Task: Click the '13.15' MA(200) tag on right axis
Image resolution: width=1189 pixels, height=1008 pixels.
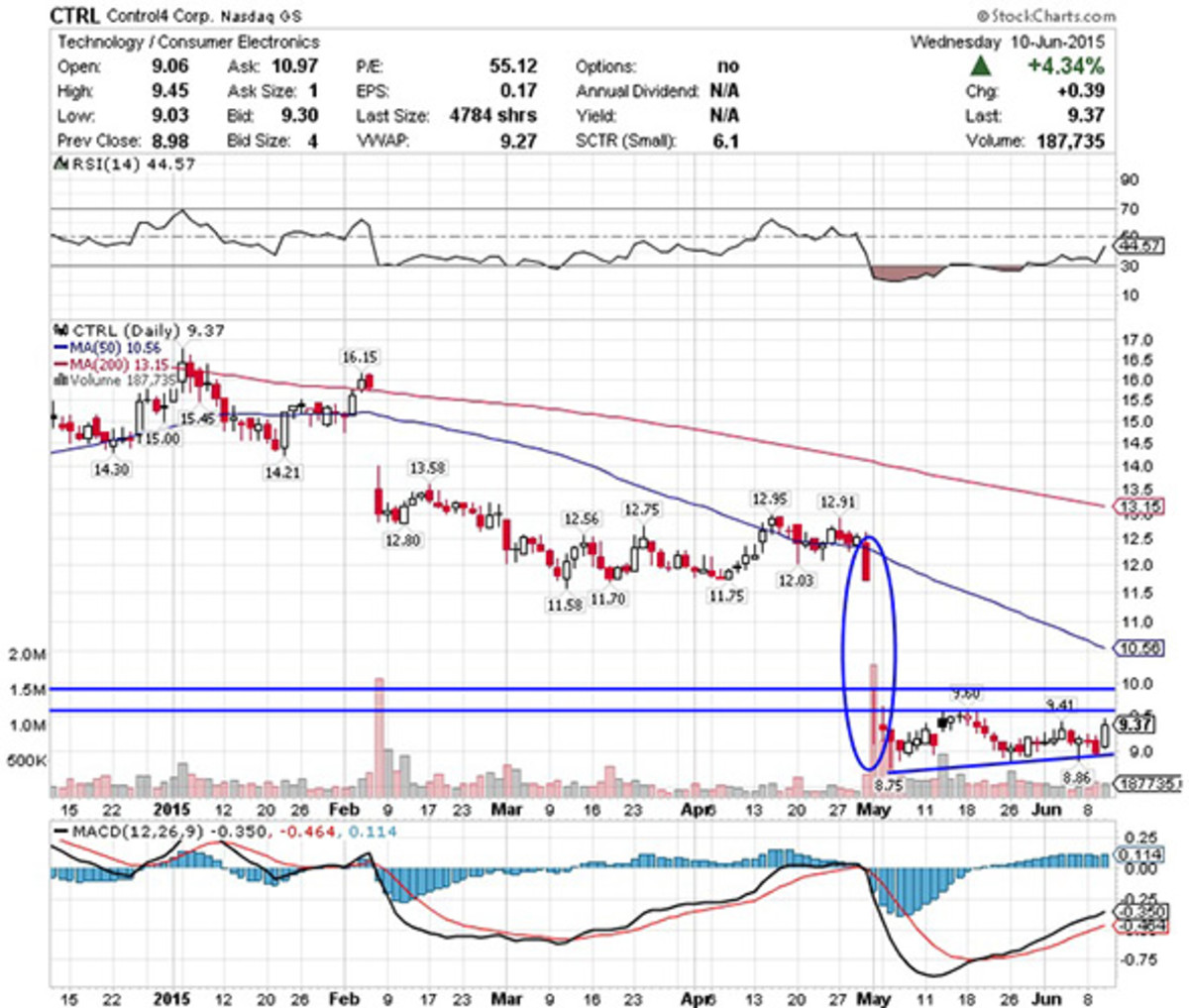Action: (x=1140, y=507)
